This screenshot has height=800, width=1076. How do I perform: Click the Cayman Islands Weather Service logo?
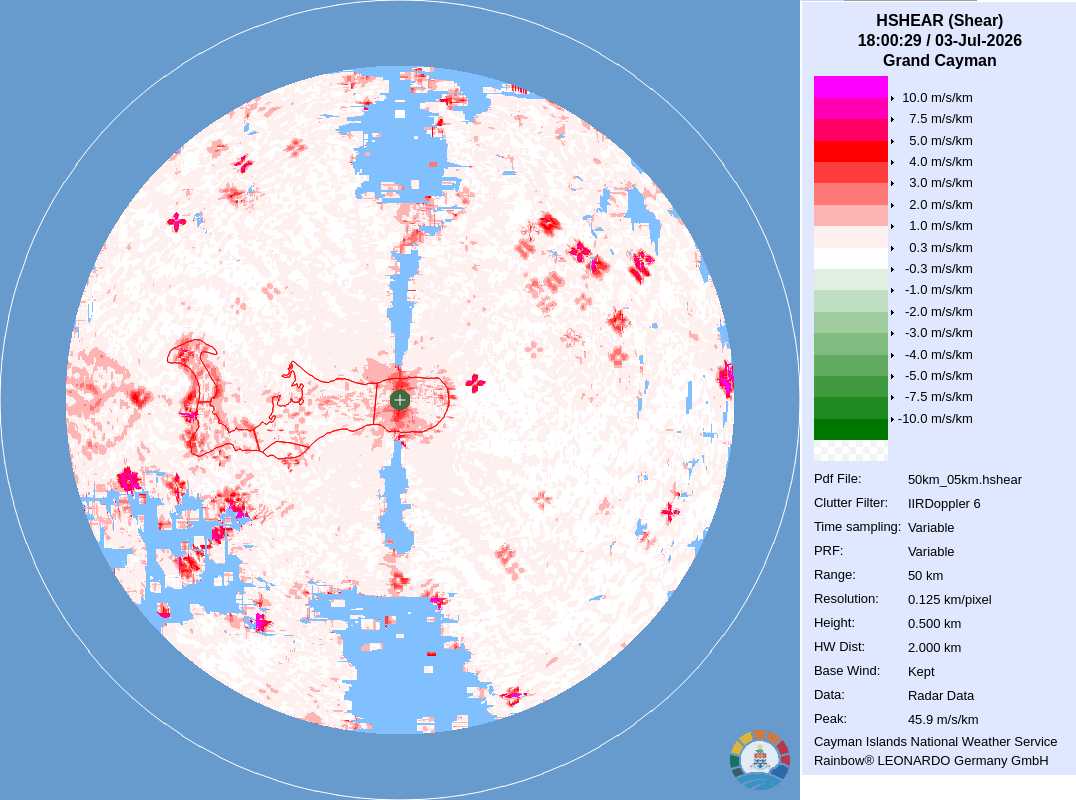pyautogui.click(x=760, y=760)
